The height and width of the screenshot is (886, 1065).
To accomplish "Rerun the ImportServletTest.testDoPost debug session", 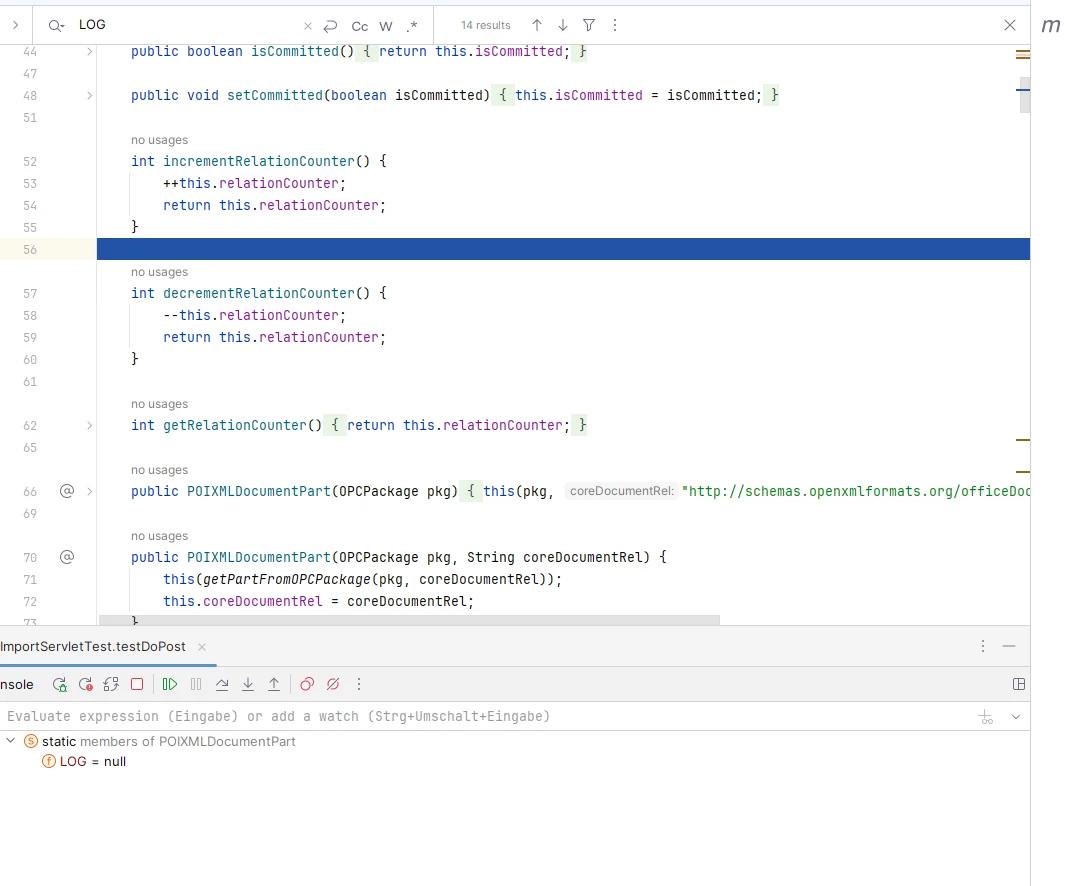I will (60, 685).
